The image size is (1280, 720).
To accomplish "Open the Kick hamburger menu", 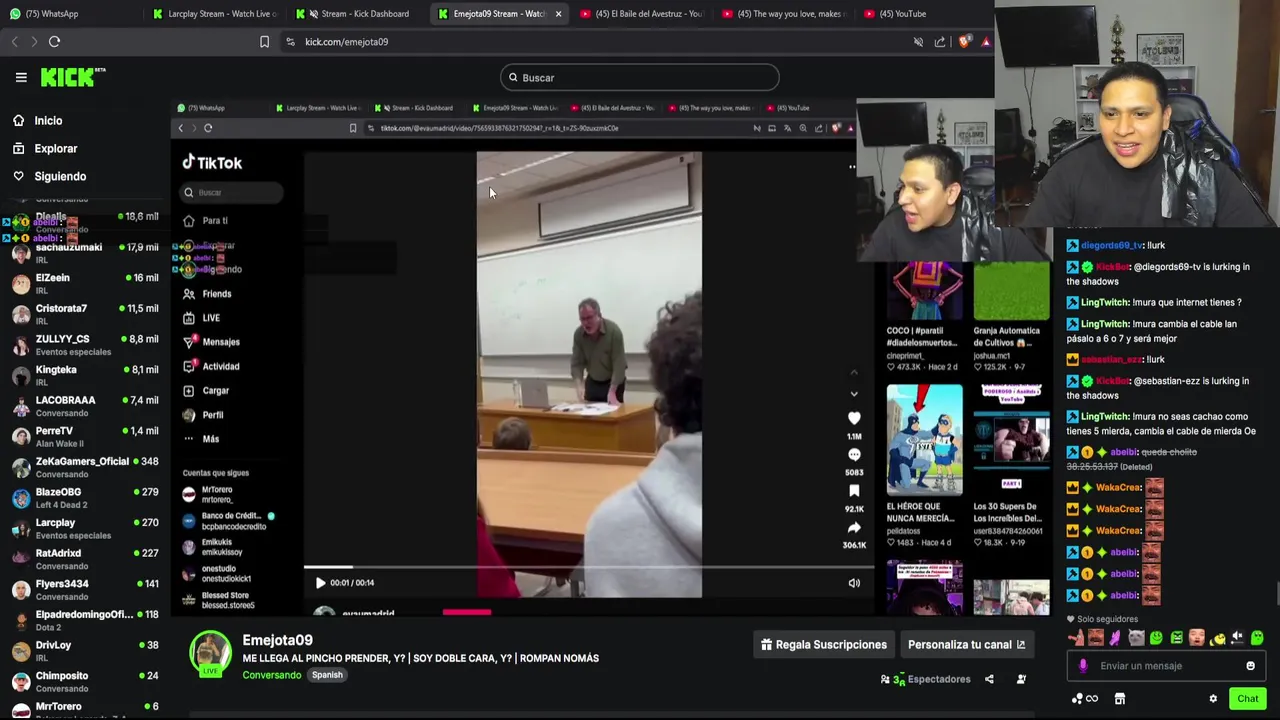I will pyautogui.click(x=21, y=77).
